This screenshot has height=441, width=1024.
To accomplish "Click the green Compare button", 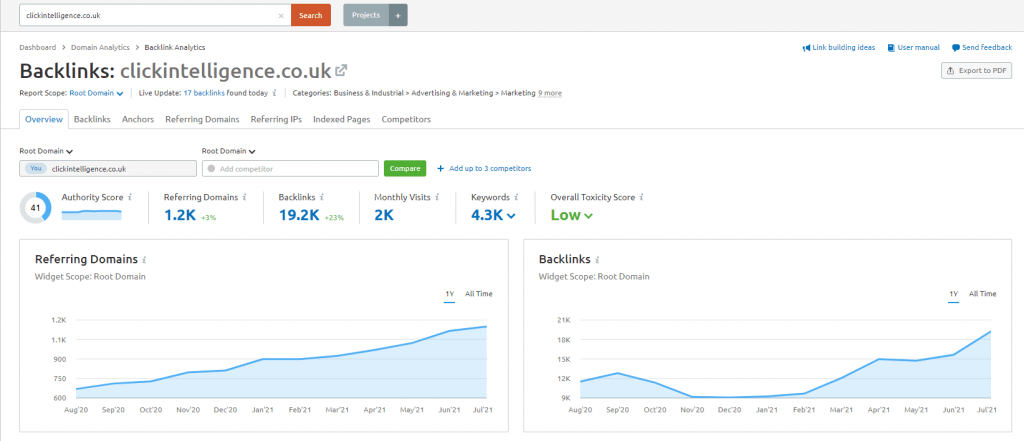I will [405, 169].
